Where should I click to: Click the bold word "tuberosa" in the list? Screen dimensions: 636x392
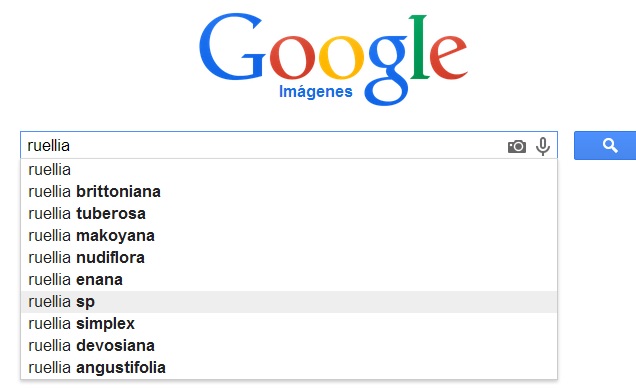111,213
